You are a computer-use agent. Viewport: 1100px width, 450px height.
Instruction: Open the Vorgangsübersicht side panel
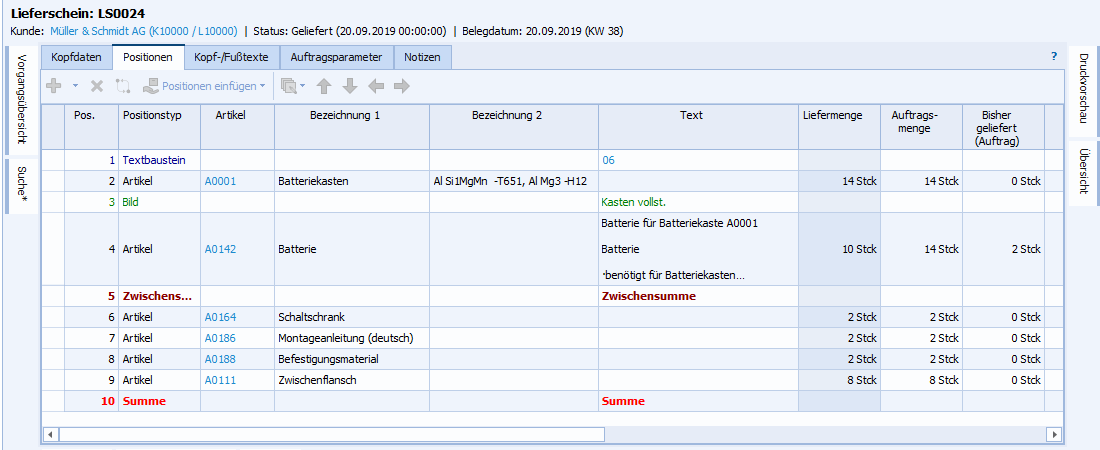22,99
